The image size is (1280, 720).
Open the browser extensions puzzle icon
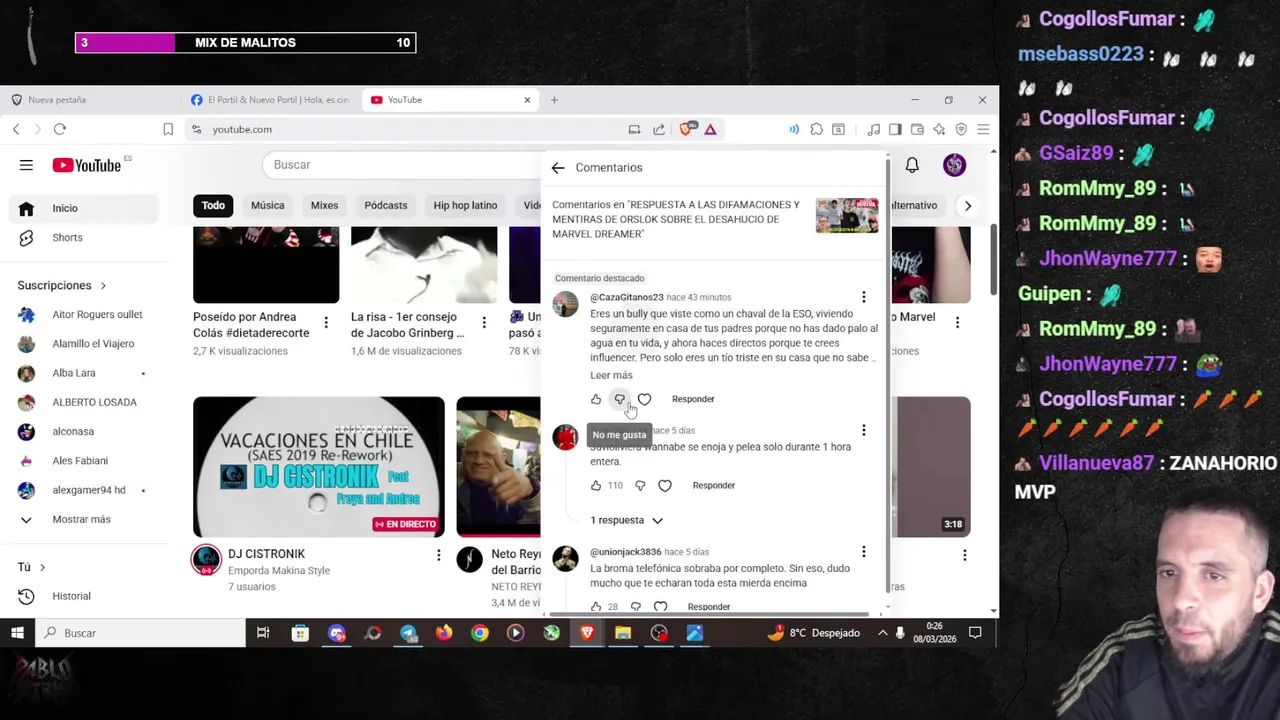(x=817, y=129)
